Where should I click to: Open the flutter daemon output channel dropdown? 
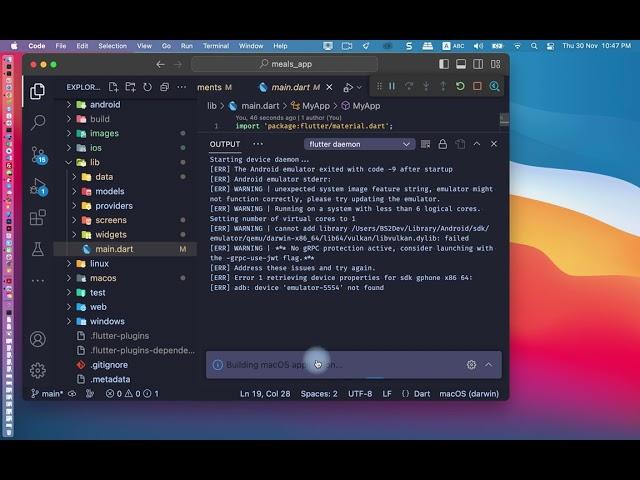[x=360, y=144]
